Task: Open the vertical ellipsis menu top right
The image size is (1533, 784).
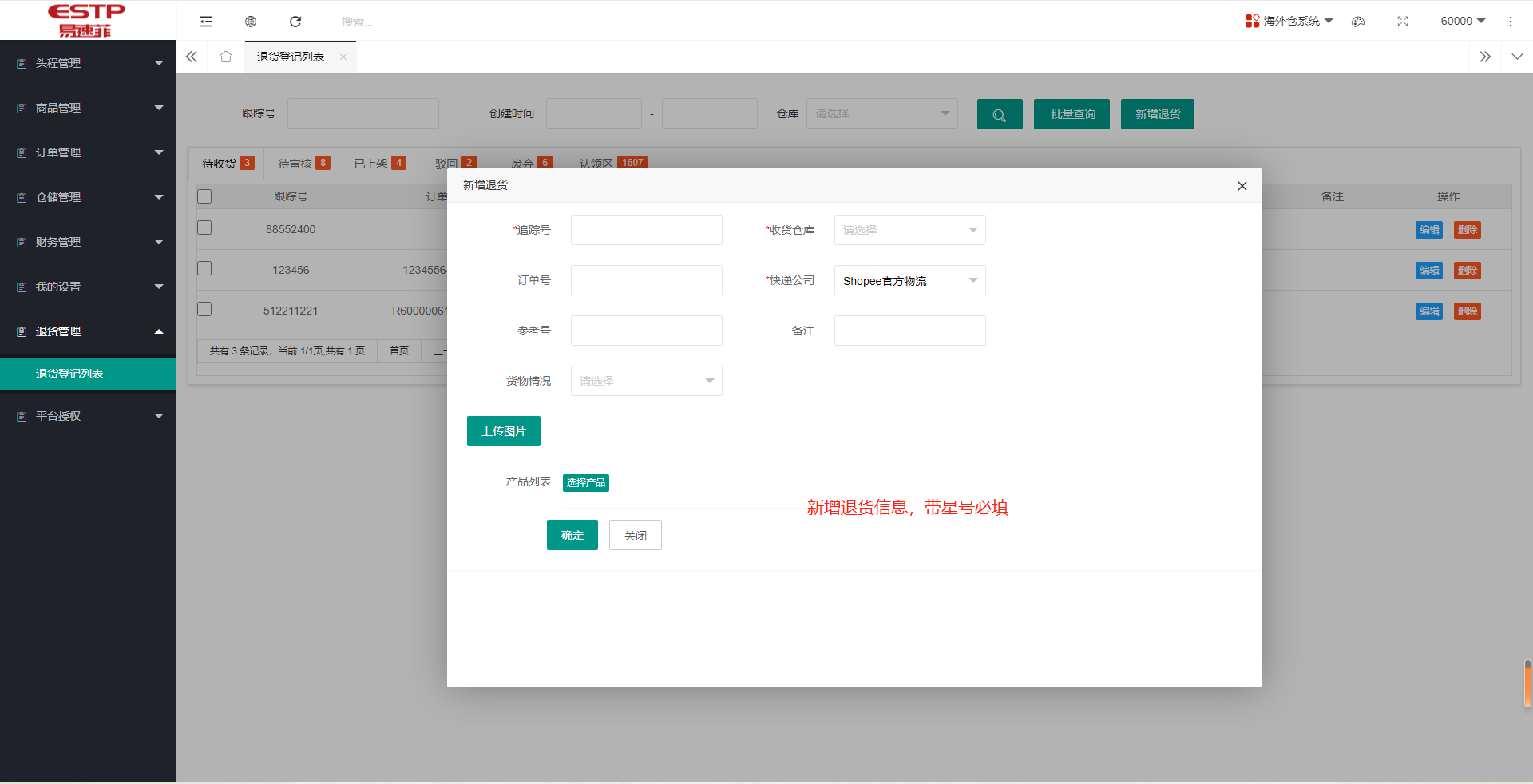Action: 1511,22
